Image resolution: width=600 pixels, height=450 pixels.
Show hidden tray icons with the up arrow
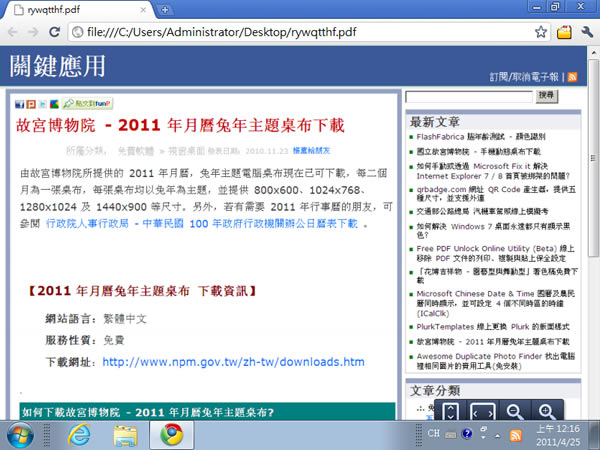pos(497,435)
